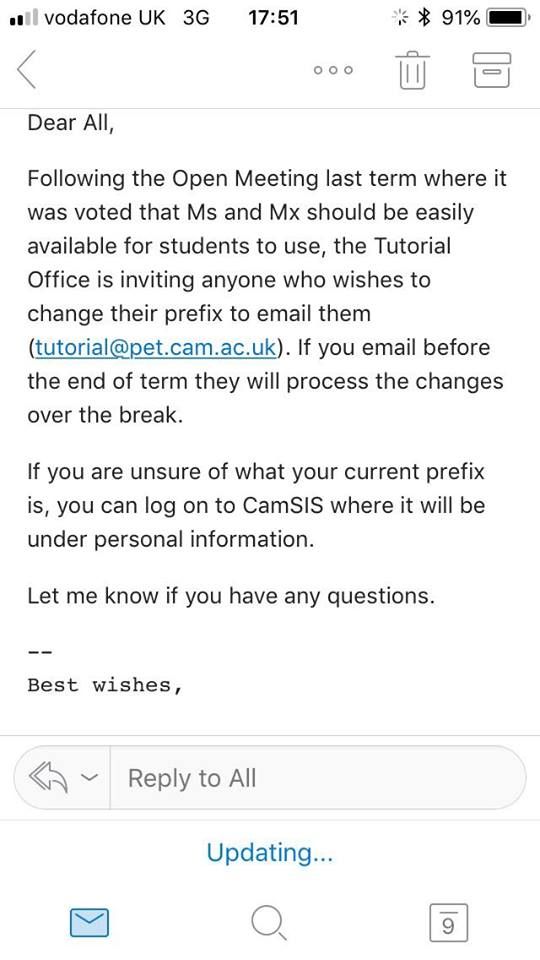Image resolution: width=540 pixels, height=960 pixels.
Task: Tap the paragraph mentioning CamSIS
Action: pyautogui.click(x=256, y=506)
